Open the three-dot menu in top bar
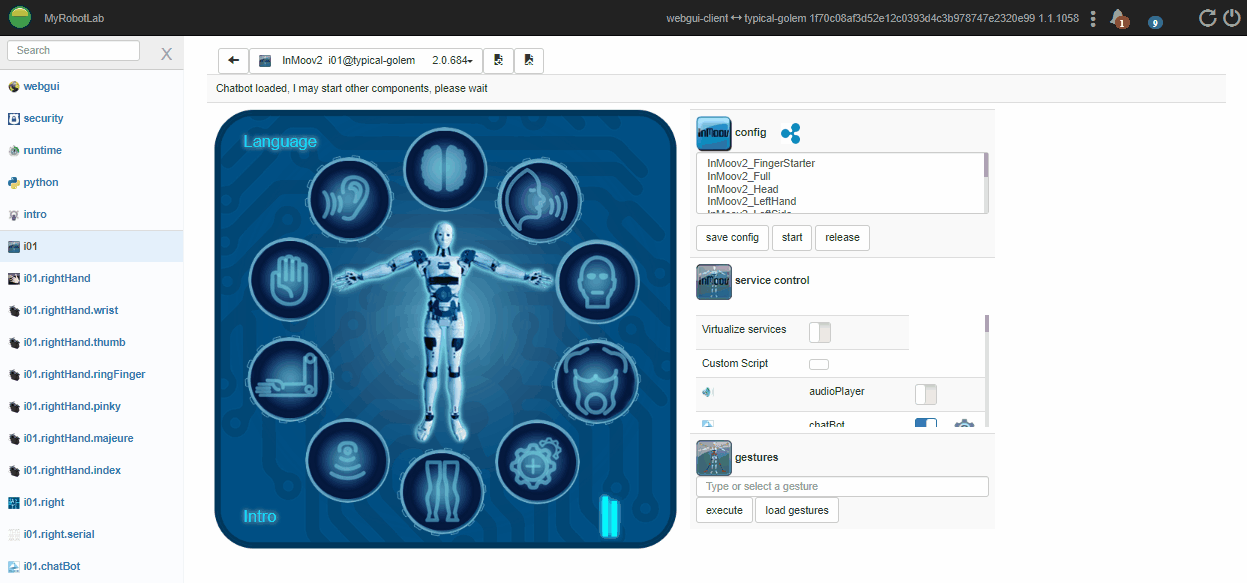The height and width of the screenshot is (583, 1247). click(1093, 18)
